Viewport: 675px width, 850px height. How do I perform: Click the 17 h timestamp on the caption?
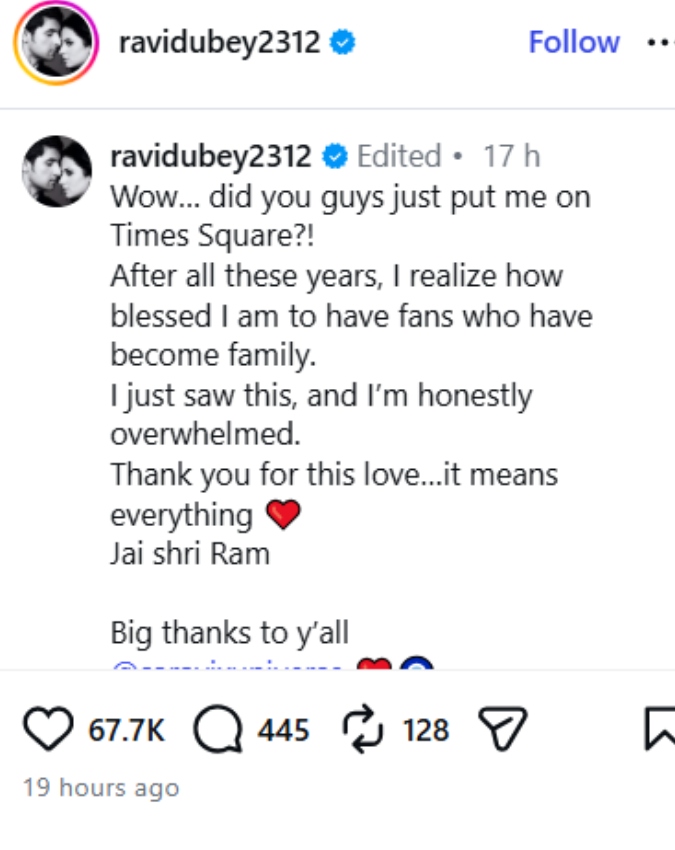511,156
